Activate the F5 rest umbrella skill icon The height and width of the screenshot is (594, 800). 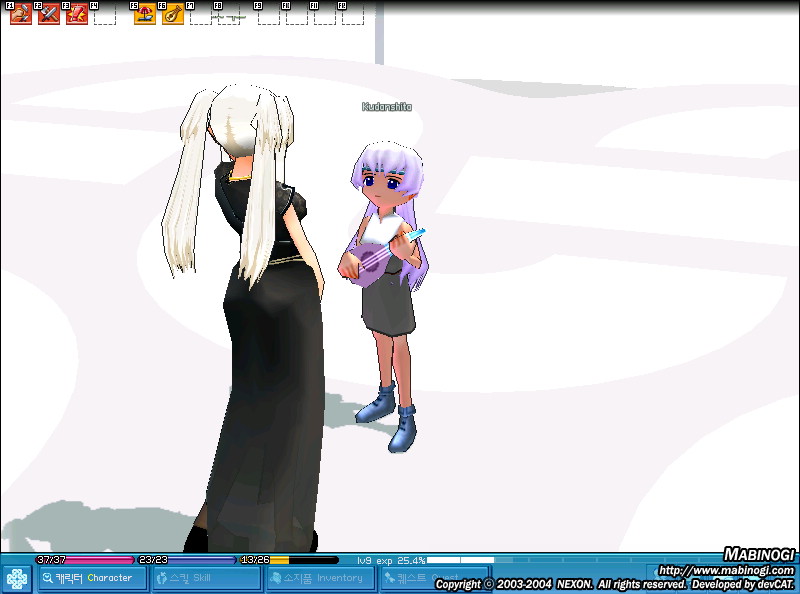145,14
